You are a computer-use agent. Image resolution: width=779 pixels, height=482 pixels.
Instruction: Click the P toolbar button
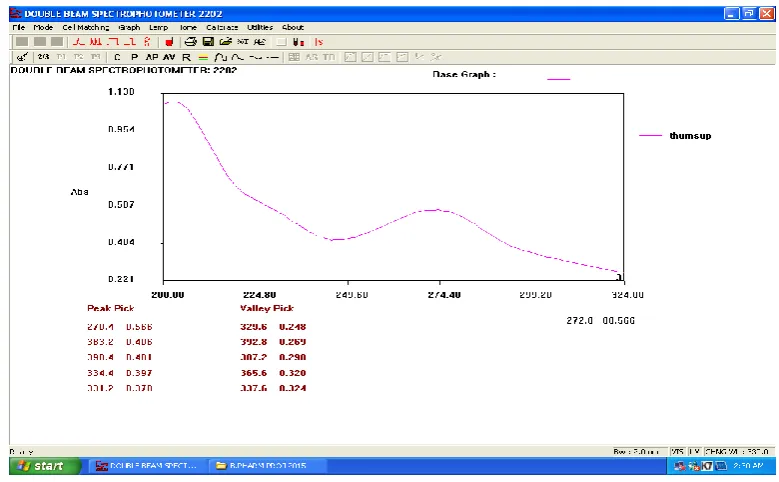134,57
